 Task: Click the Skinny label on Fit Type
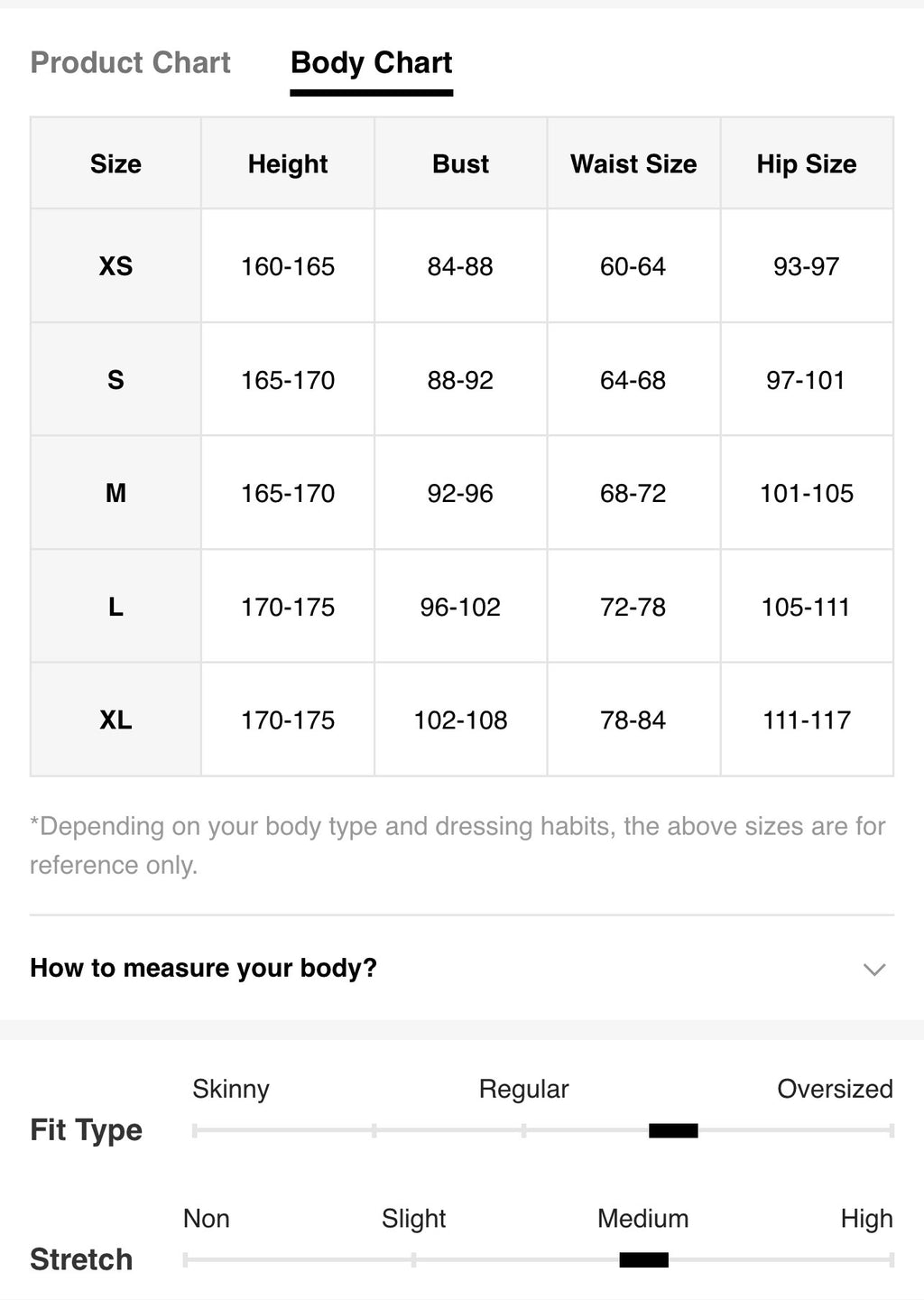(x=231, y=1089)
